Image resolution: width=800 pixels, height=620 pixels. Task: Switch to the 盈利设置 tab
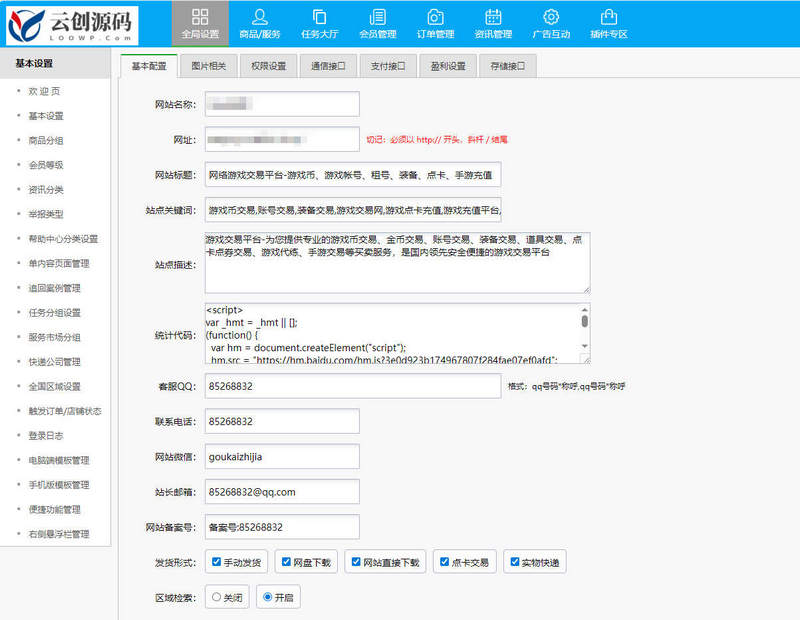click(448, 66)
